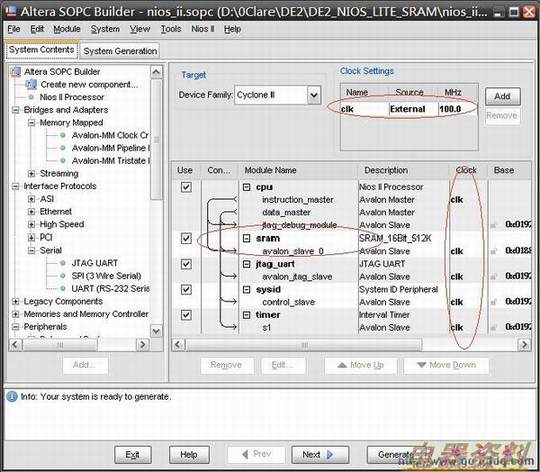Click the component tree scroll down arrow
The width and height of the screenshot is (540, 472).
pos(156,331)
